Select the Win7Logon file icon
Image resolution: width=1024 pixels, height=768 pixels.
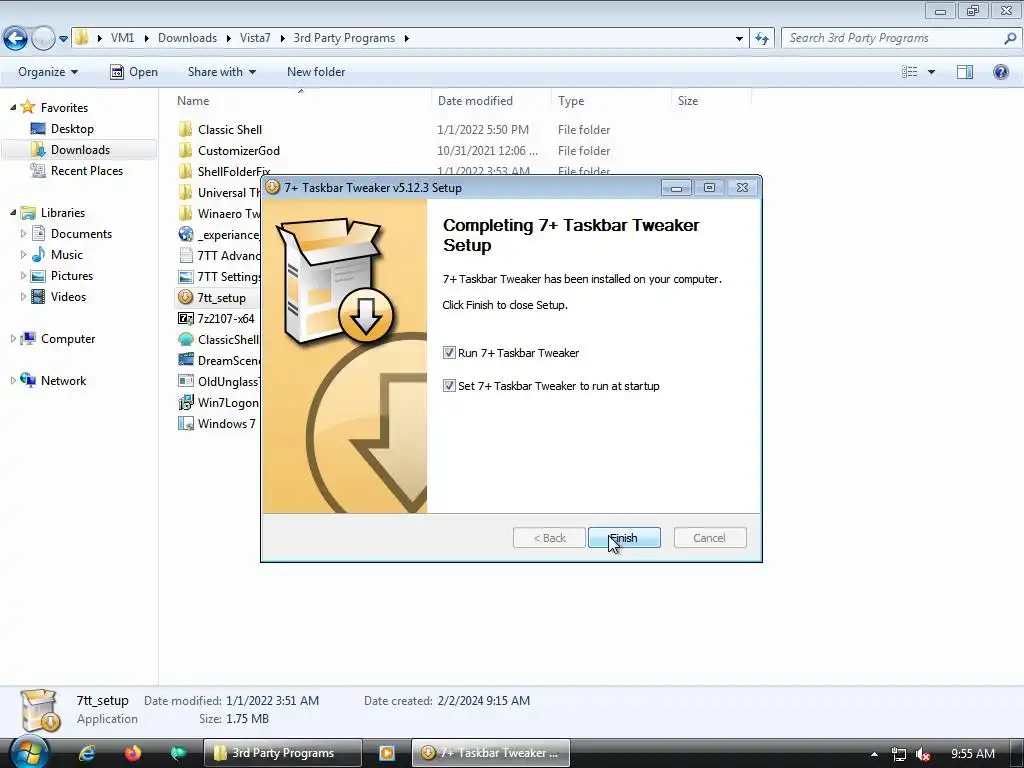tap(186, 402)
